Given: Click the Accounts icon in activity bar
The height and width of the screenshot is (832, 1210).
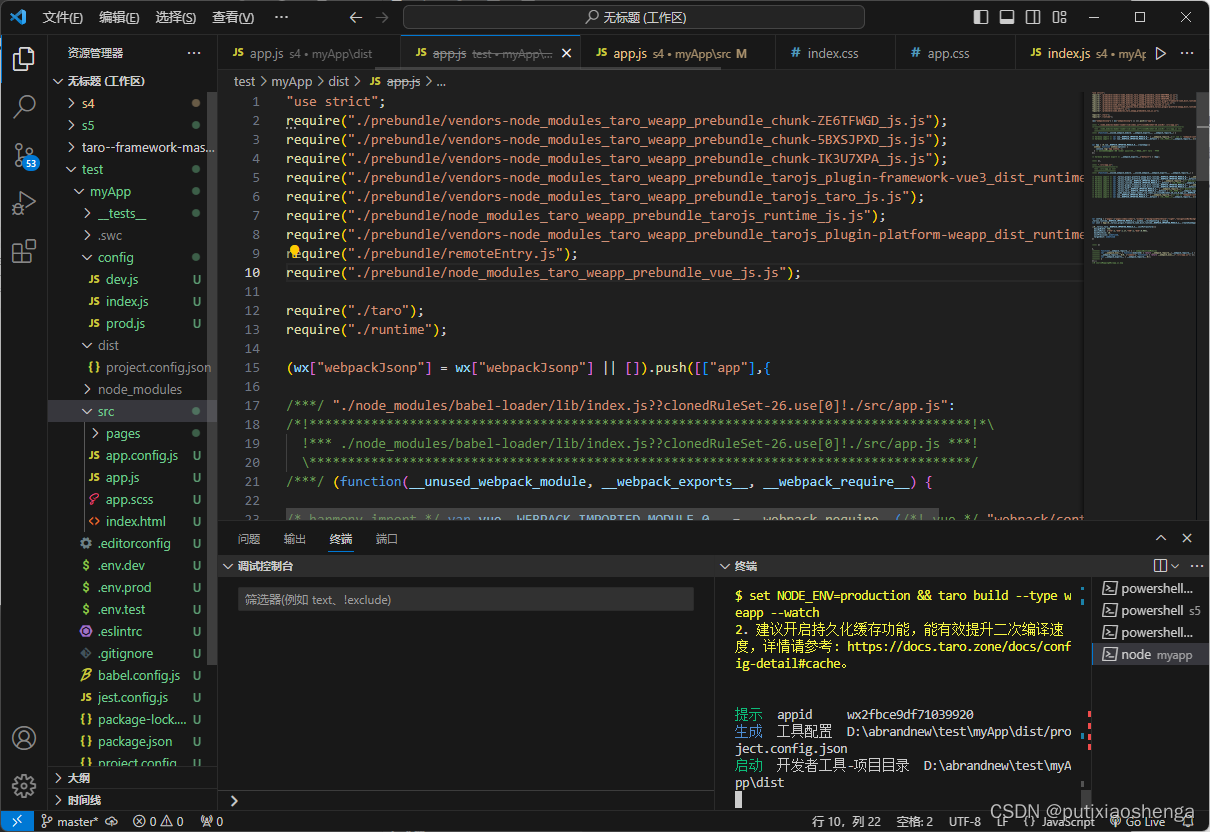Looking at the screenshot, I should 24,738.
